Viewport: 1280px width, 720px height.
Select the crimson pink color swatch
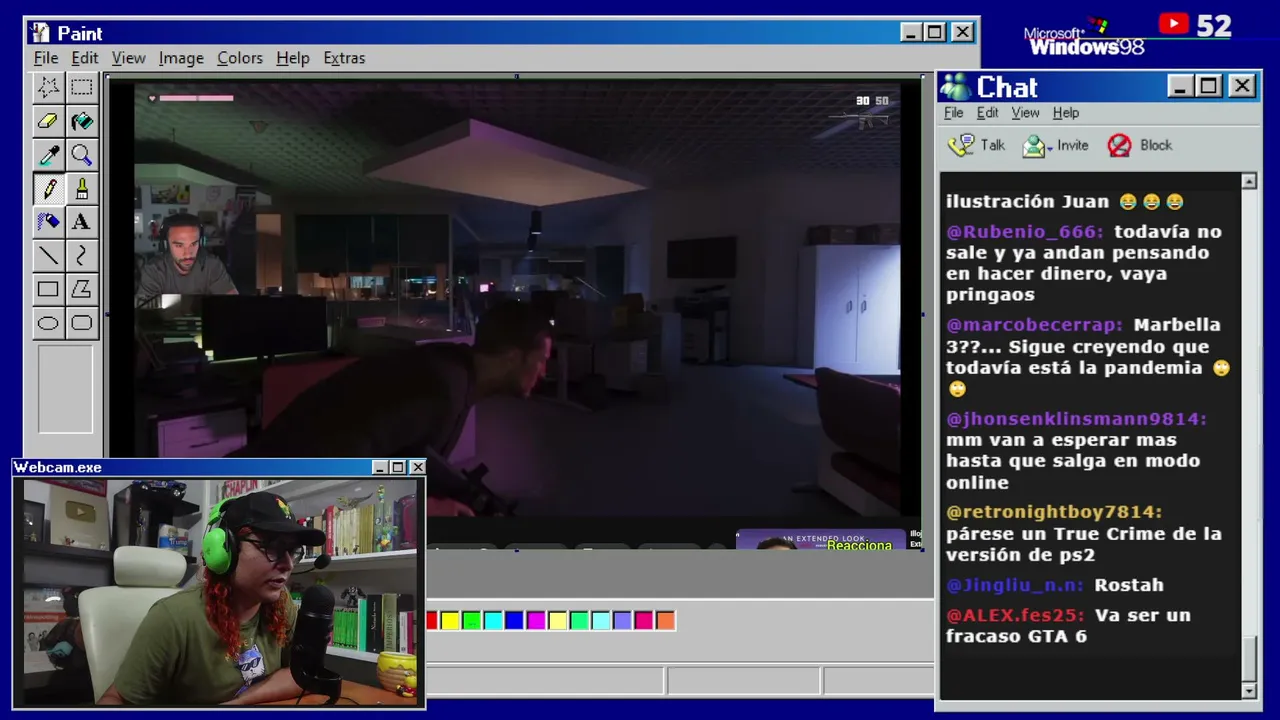643,621
